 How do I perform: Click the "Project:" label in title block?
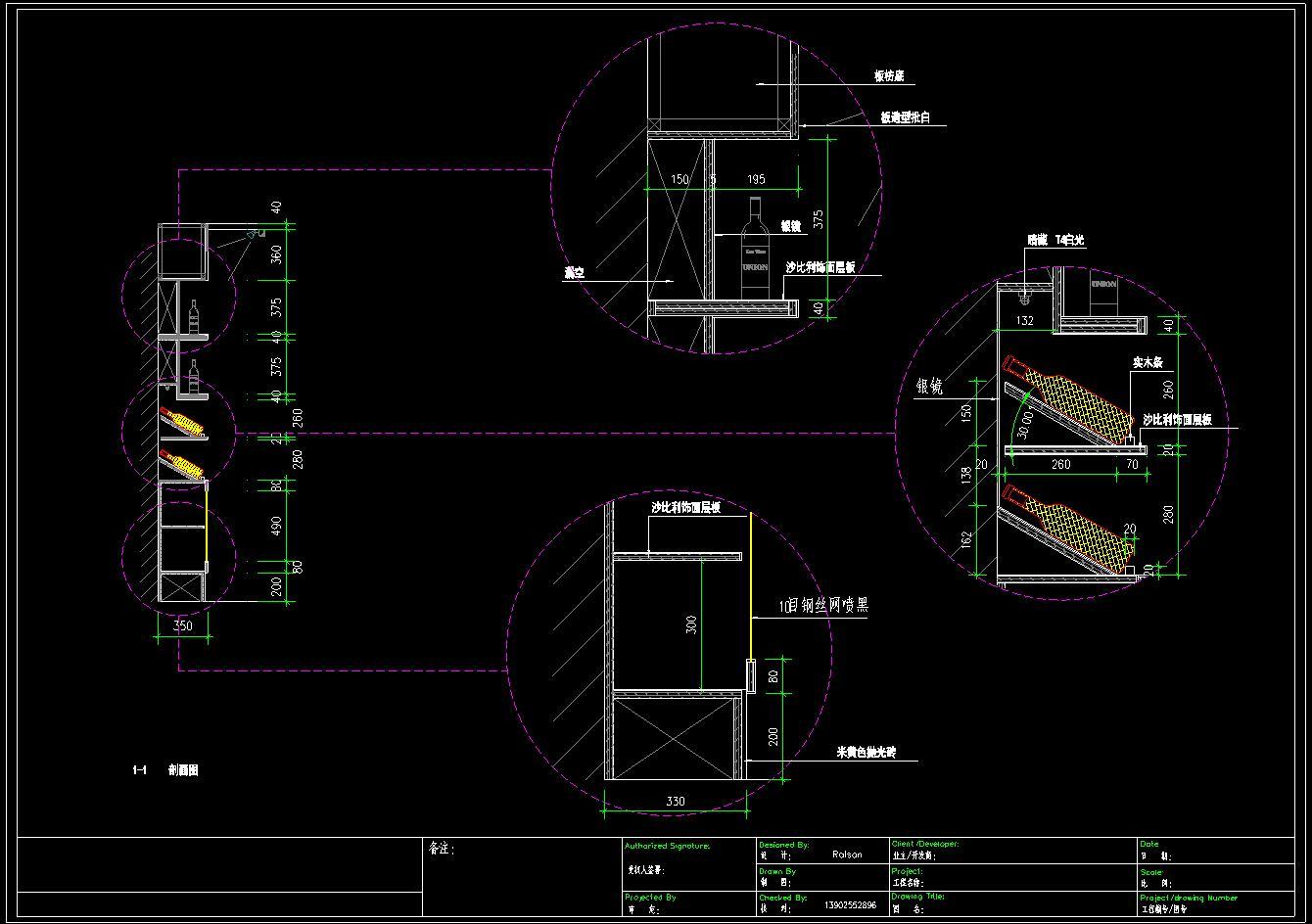907,870
